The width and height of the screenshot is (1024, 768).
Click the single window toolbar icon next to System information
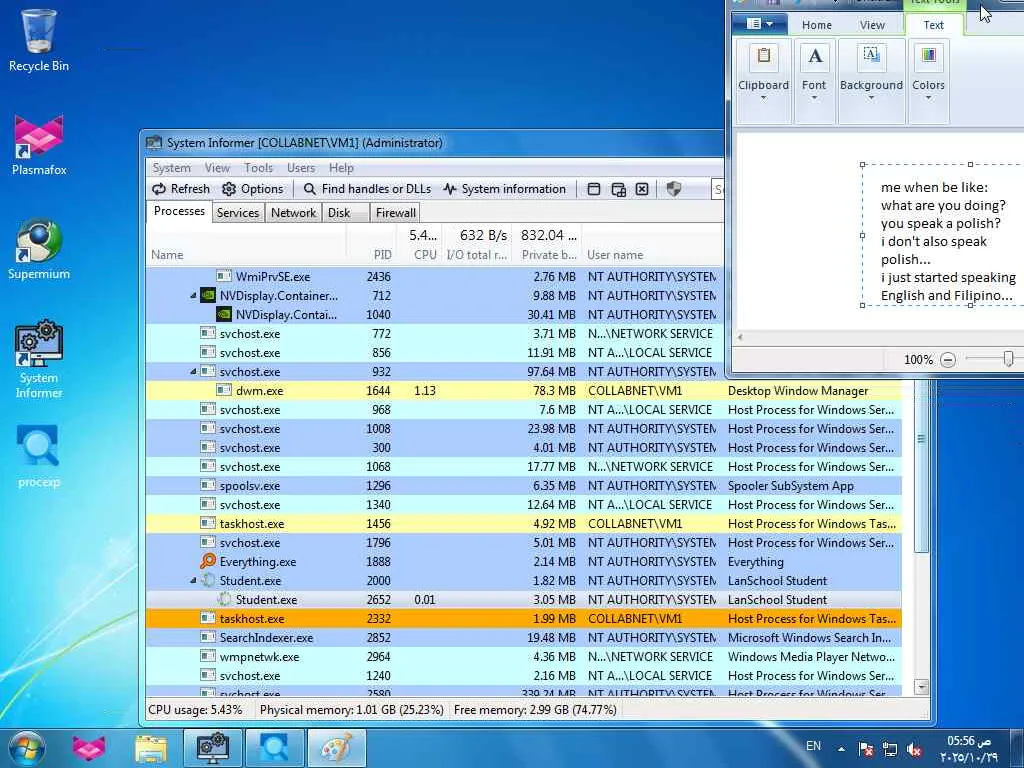point(594,189)
